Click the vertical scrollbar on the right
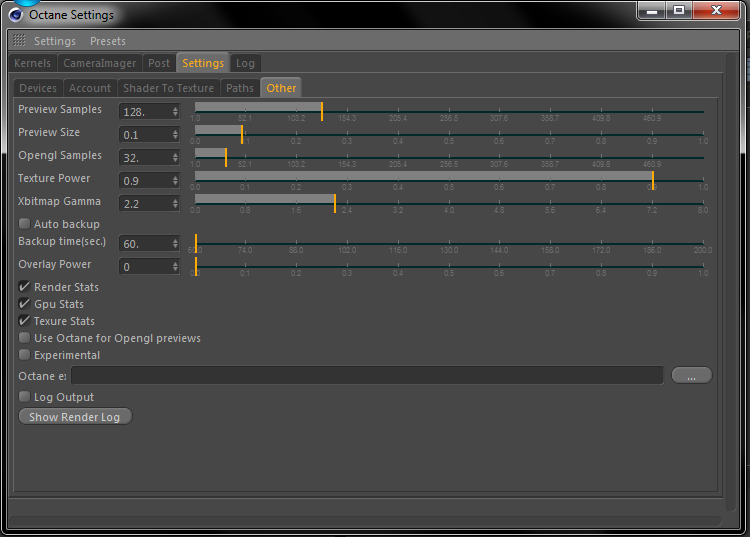Viewport: 750px width, 537px height. (730, 282)
